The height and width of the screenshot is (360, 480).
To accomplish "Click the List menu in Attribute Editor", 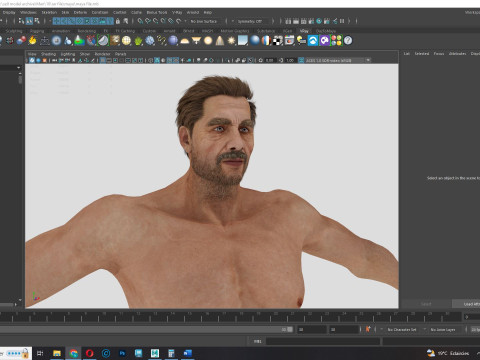I will pos(407,54).
